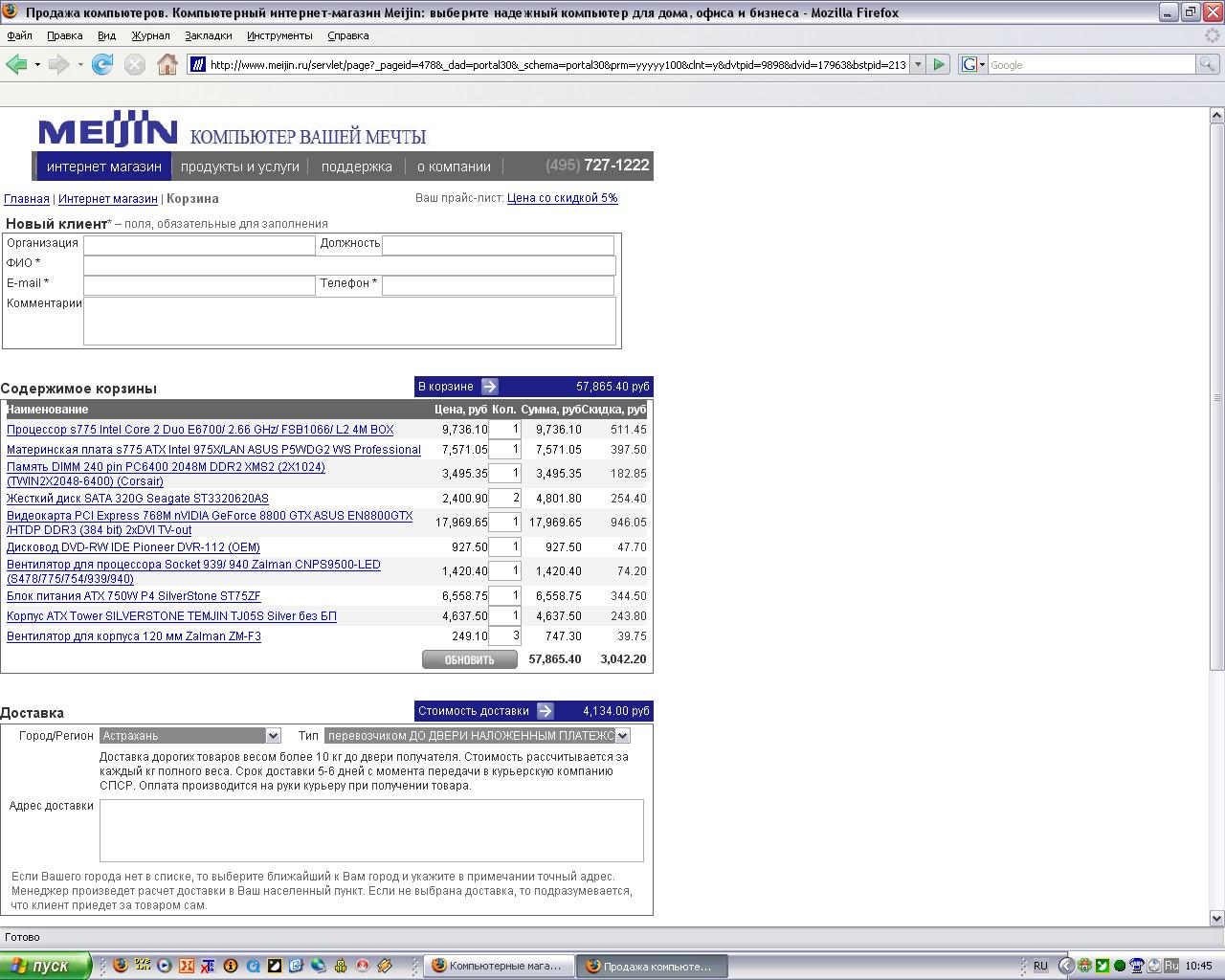
Task: Click the house tray icon
Action: tap(1084, 966)
